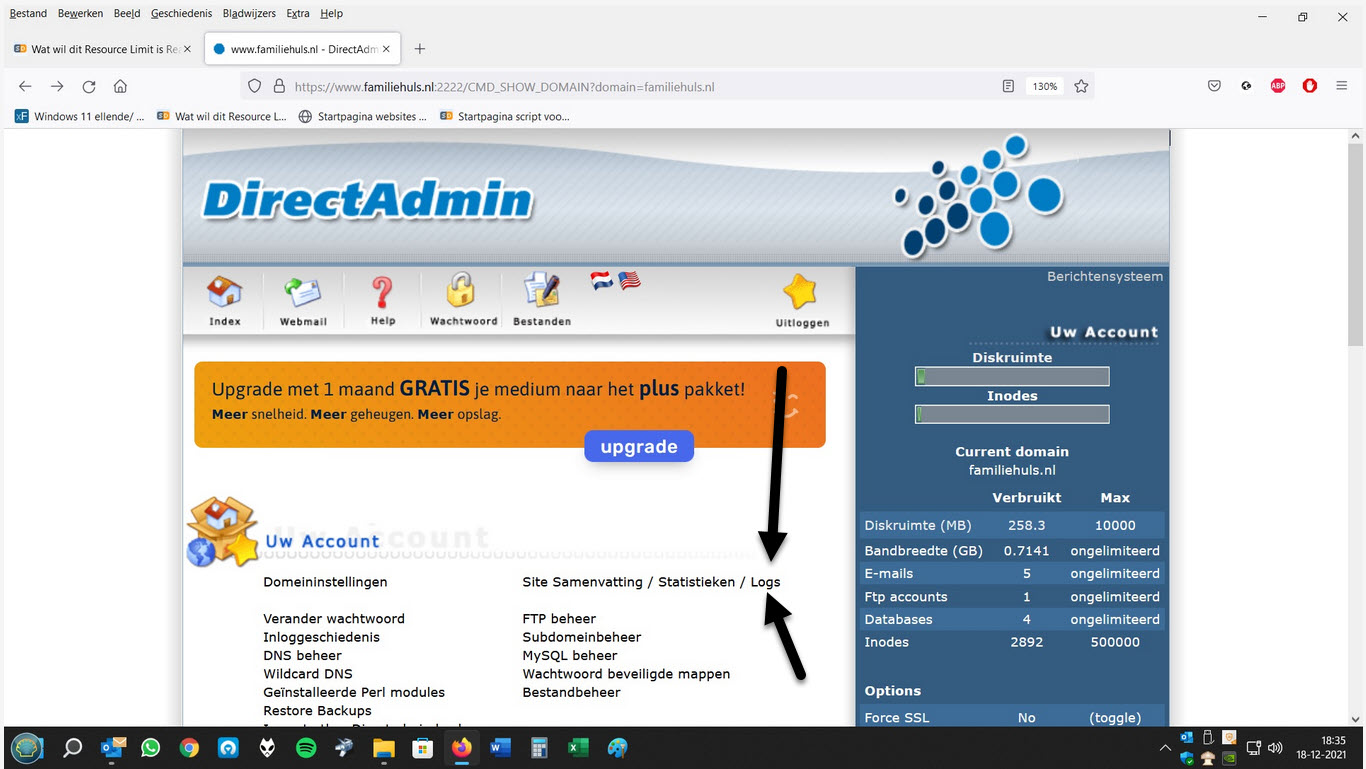This screenshot has width=1366, height=769.
Task: Open Word from the taskbar
Action: click(x=500, y=747)
